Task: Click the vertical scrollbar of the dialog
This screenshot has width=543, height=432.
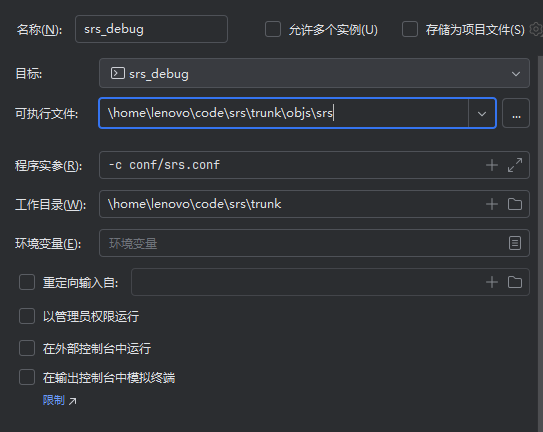Action: click(x=540, y=243)
